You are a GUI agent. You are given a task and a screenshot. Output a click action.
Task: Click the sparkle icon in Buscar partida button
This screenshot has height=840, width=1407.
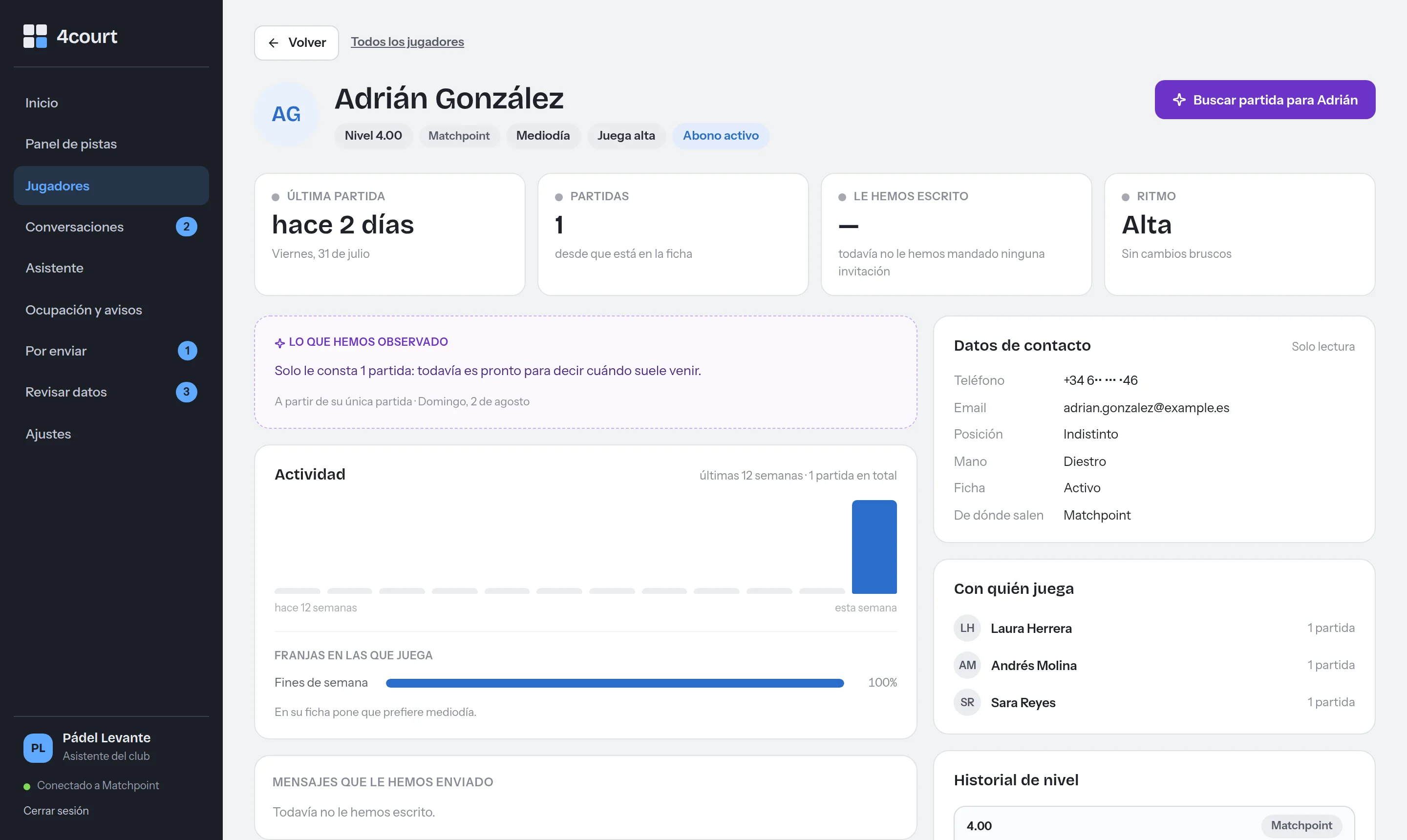(1179, 100)
